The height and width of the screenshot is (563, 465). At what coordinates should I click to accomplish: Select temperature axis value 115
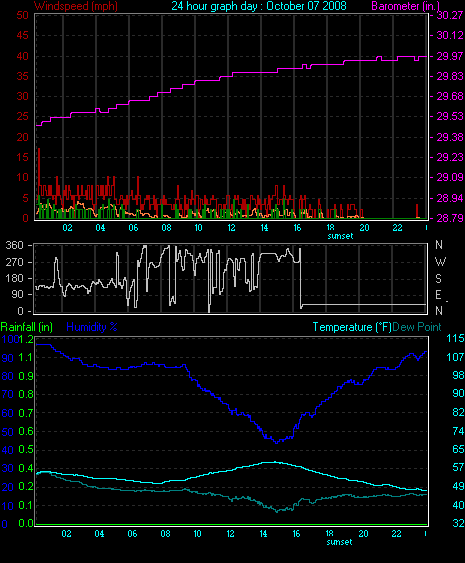pos(455,338)
